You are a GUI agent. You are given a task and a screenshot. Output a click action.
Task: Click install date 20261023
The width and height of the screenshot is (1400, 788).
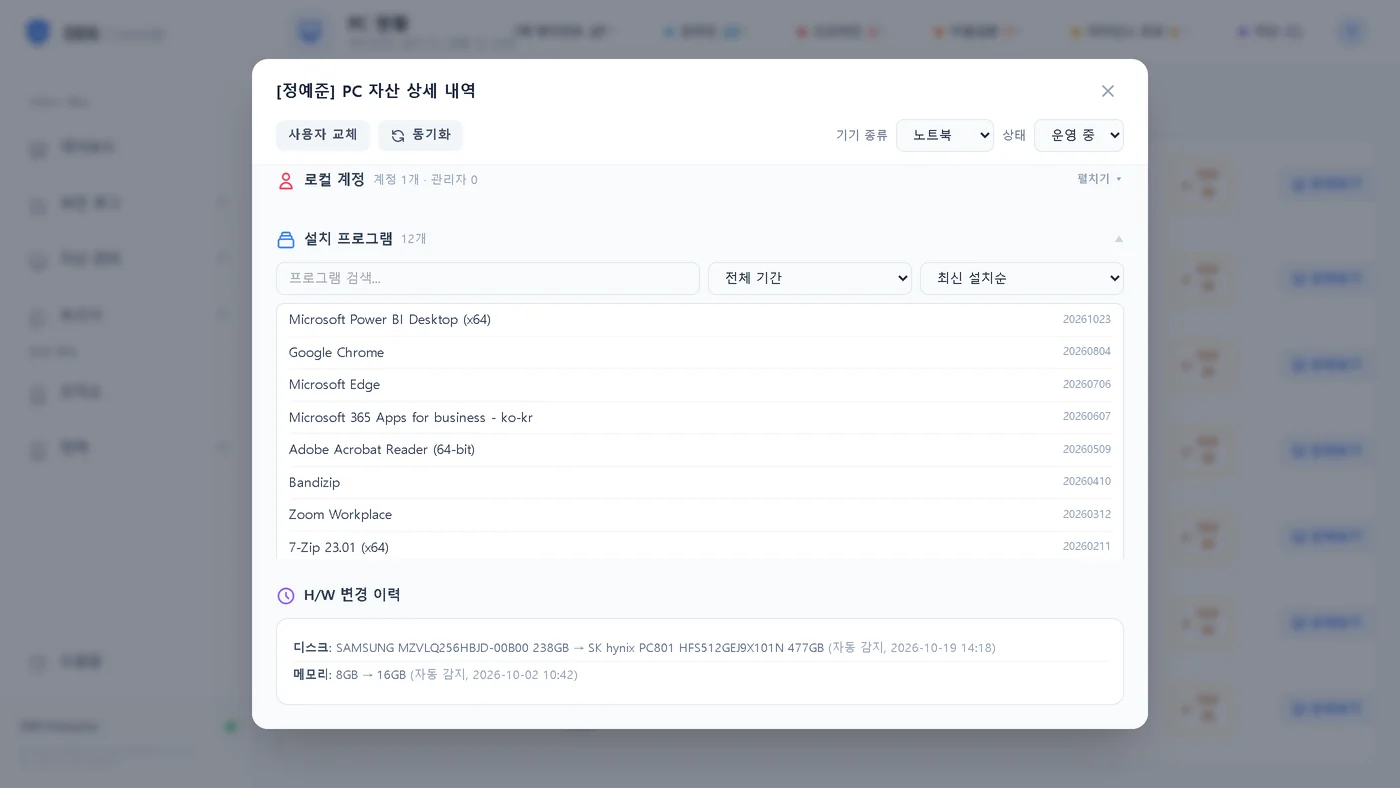pos(1087,320)
